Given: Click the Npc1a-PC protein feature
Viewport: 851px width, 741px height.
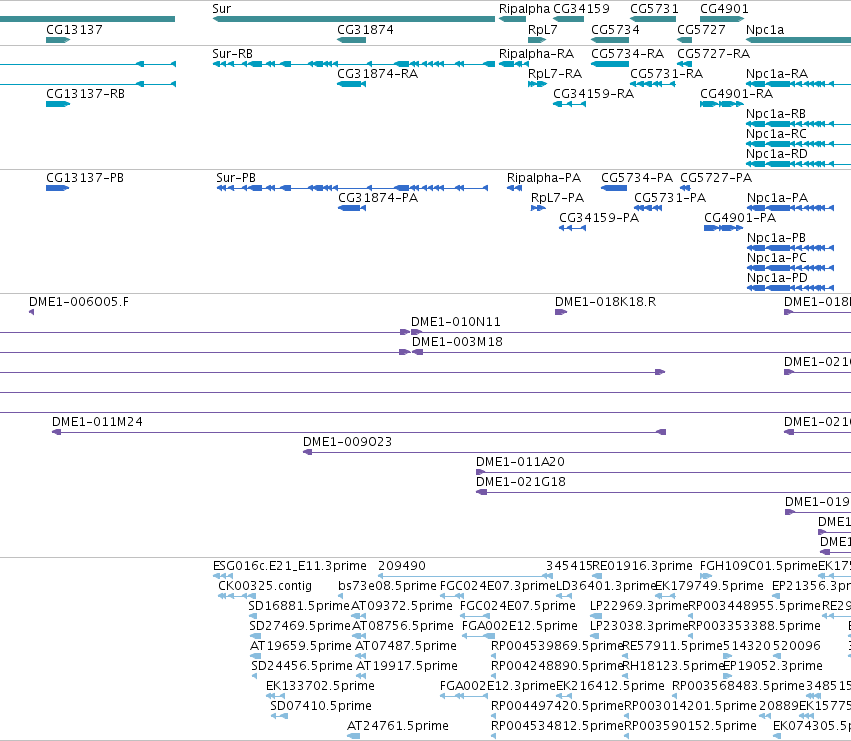Looking at the screenshot, I should tap(790, 268).
